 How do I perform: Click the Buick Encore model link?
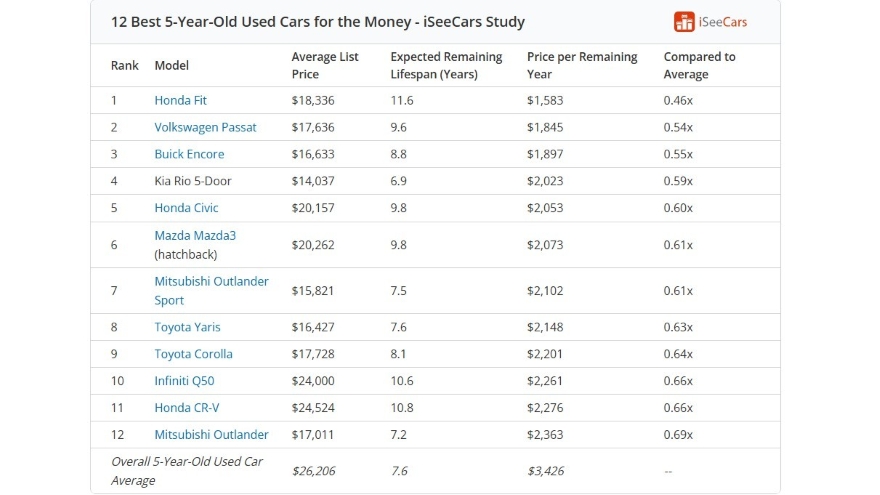pos(189,154)
